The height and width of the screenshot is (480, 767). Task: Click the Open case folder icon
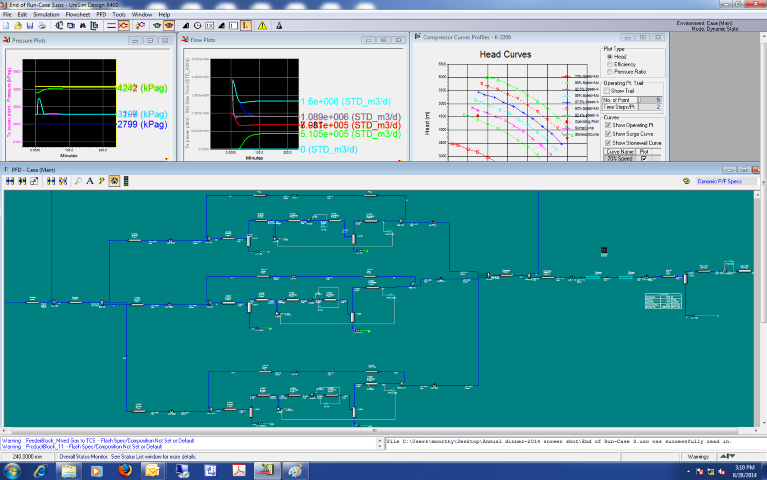pyautogui.click(x=18, y=25)
